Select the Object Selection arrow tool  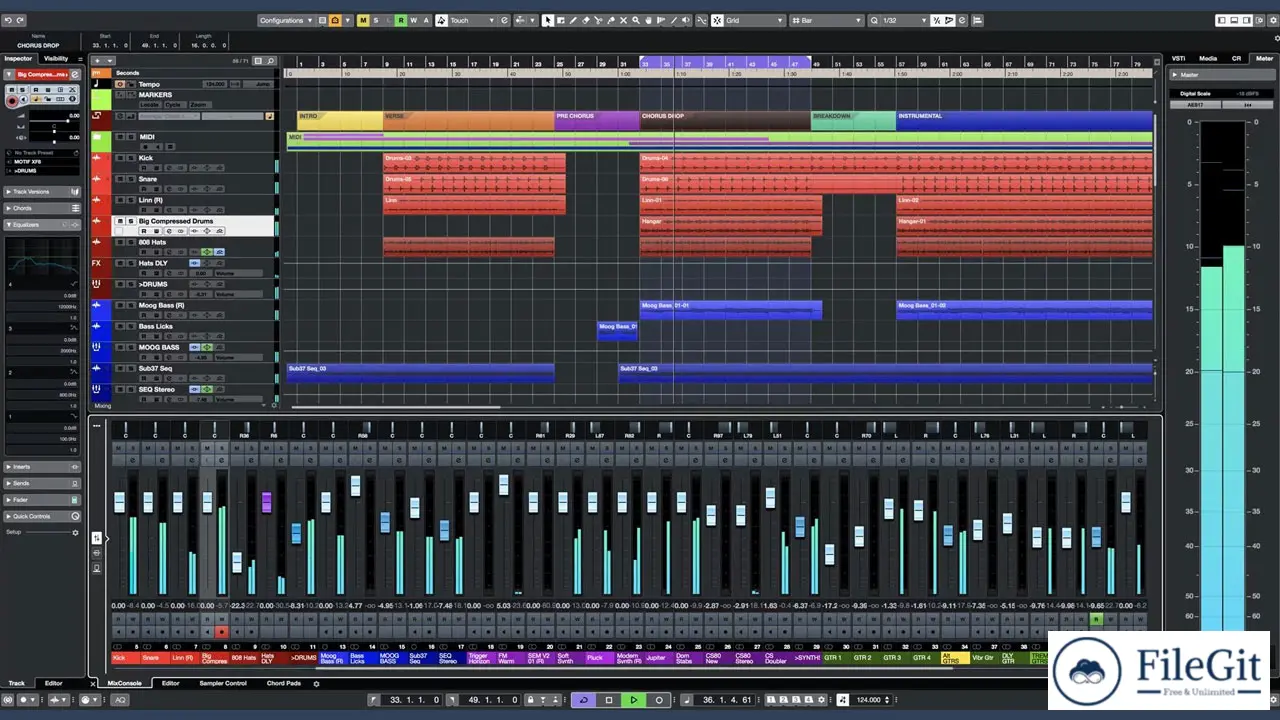pyautogui.click(x=548, y=20)
